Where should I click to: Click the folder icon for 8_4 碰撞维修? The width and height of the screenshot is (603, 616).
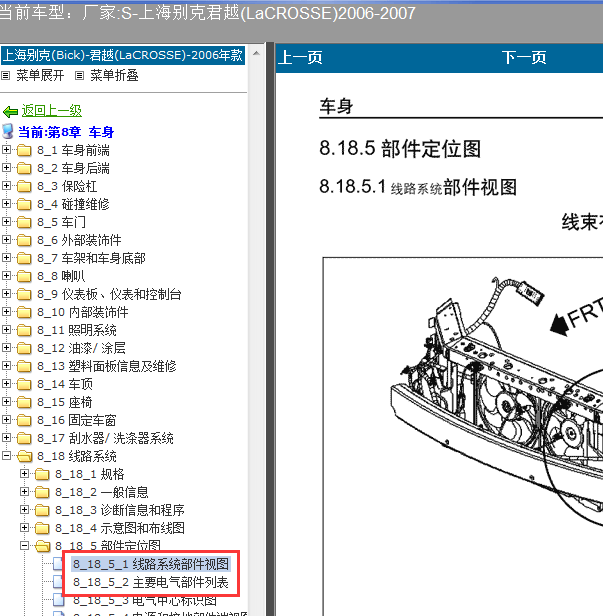24,204
